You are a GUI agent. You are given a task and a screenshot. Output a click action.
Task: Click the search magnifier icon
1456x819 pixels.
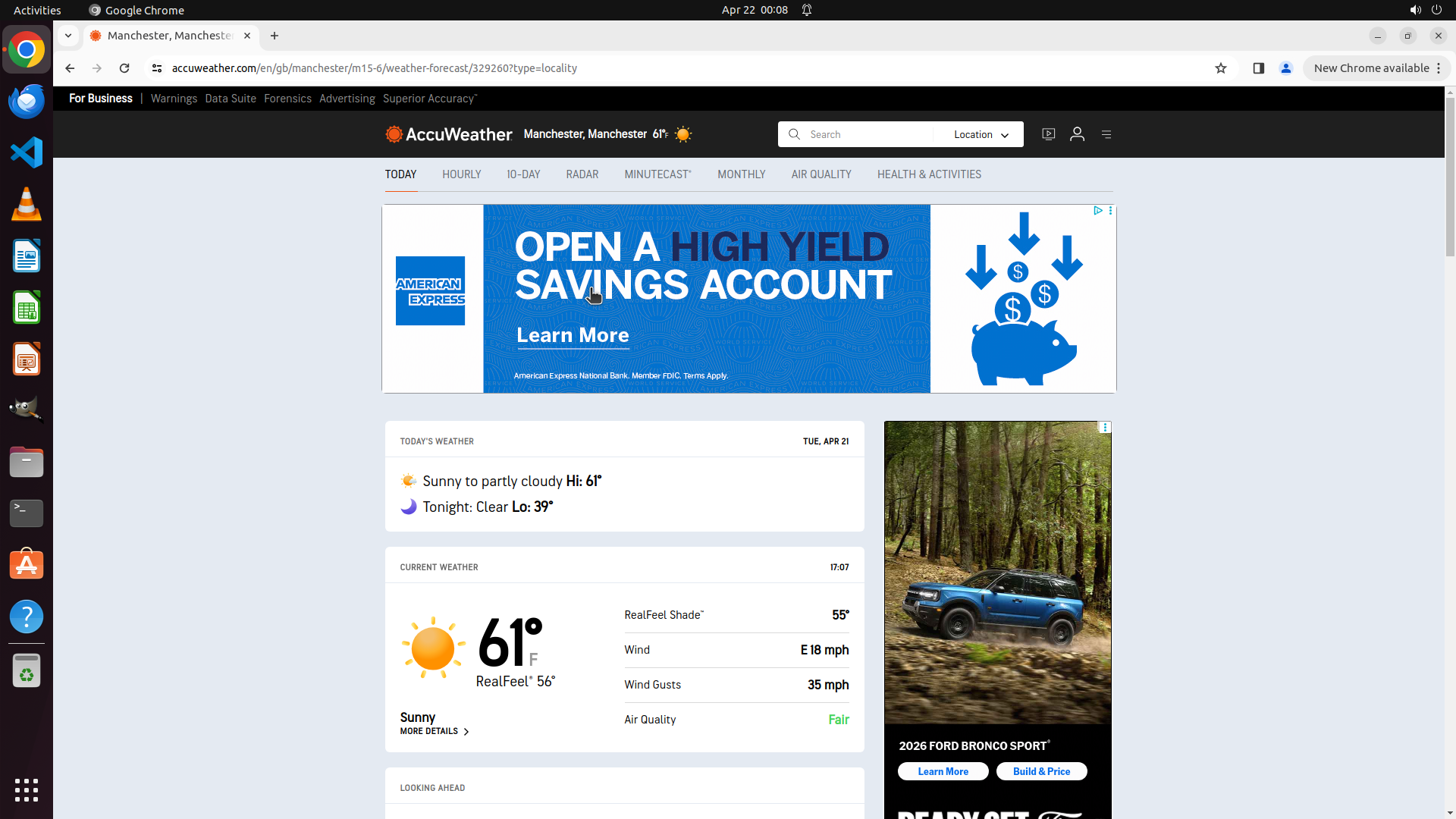(x=794, y=134)
